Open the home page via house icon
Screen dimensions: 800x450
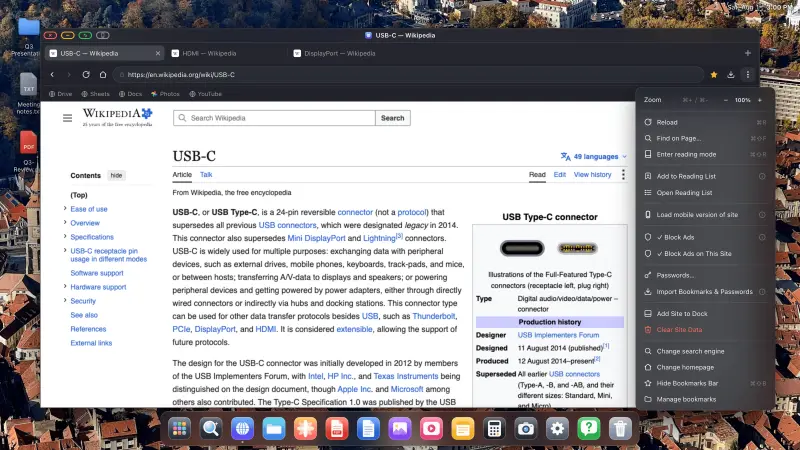[x=103, y=74]
